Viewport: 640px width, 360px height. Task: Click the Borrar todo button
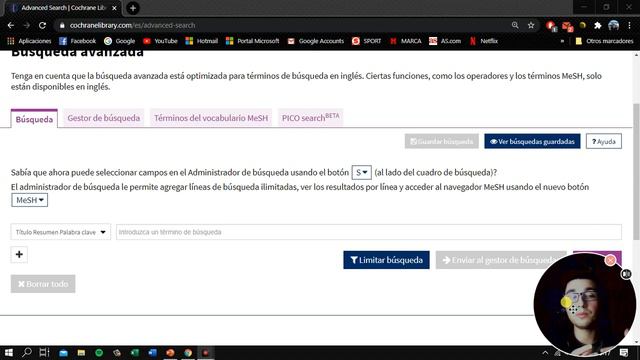(x=43, y=284)
